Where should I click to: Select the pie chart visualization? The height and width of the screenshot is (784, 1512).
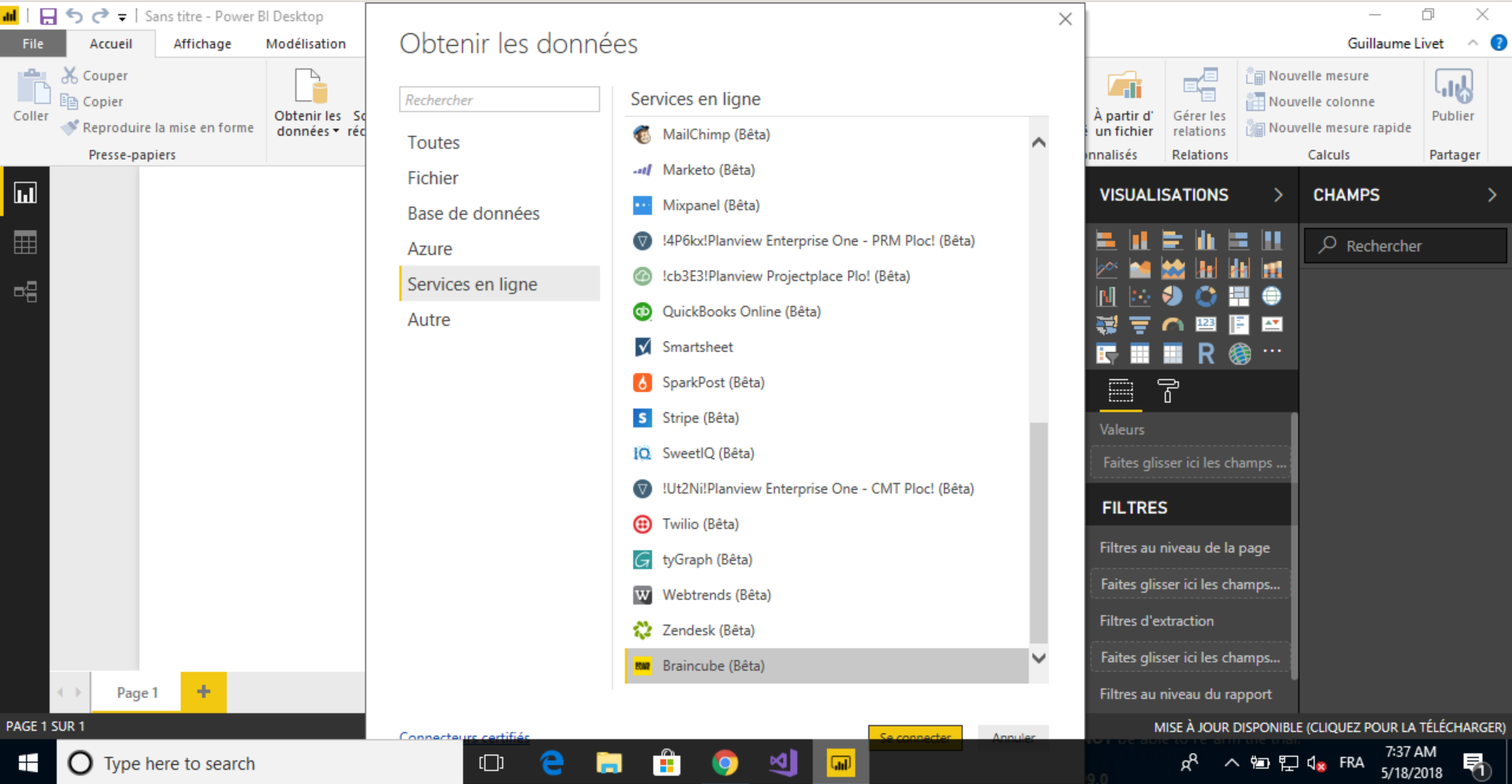point(1173,296)
